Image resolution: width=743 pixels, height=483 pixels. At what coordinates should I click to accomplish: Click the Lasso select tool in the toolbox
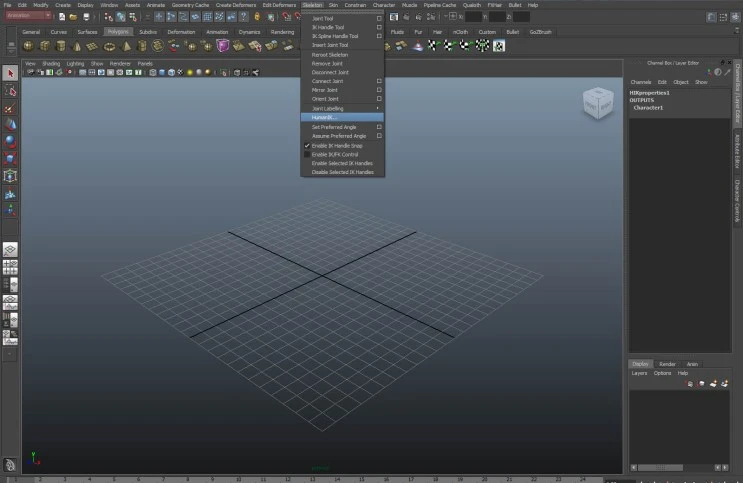[10, 91]
